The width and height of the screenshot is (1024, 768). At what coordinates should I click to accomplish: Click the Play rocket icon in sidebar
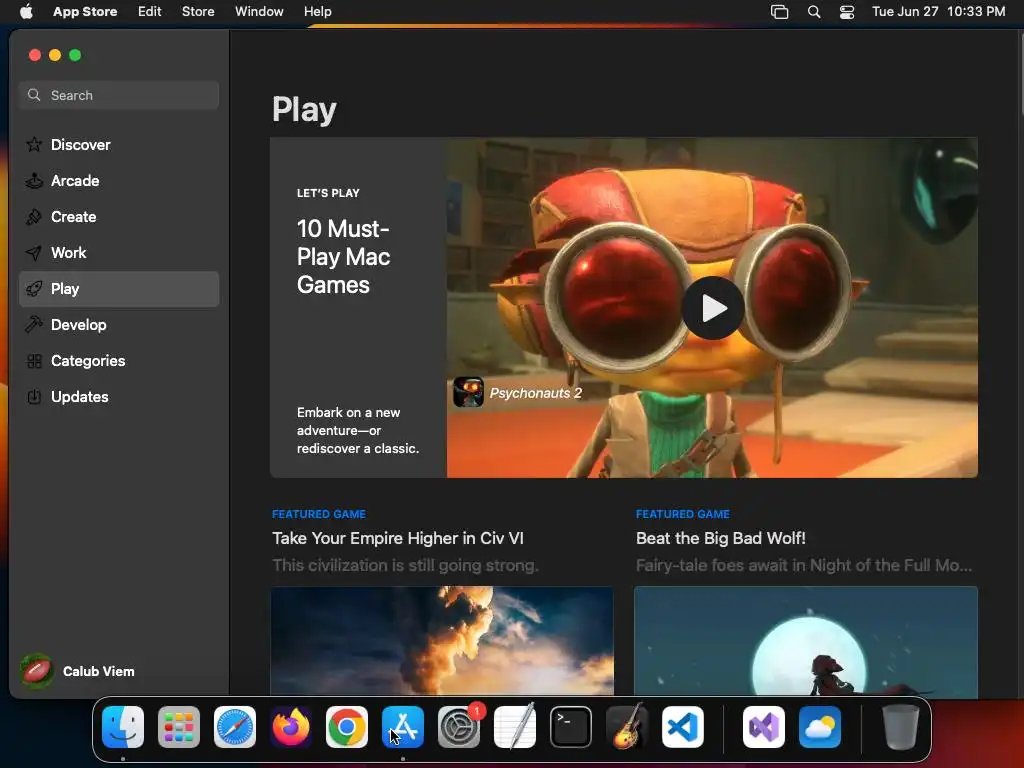(x=34, y=289)
